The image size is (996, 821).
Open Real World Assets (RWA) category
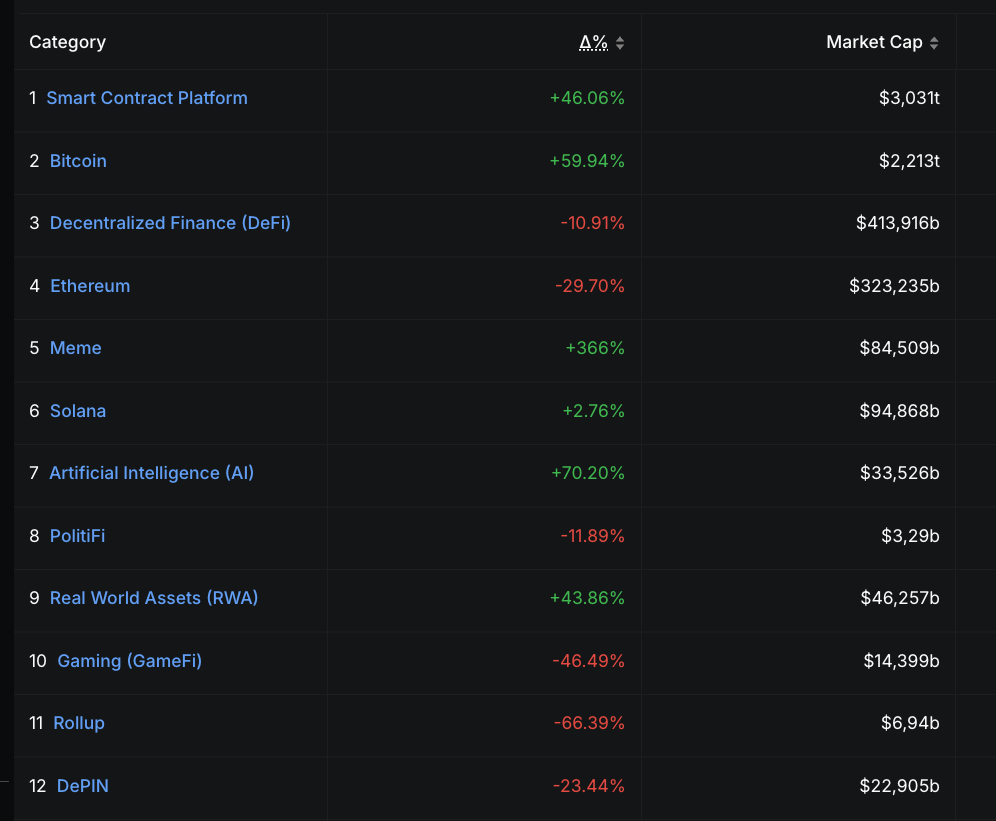coord(154,598)
